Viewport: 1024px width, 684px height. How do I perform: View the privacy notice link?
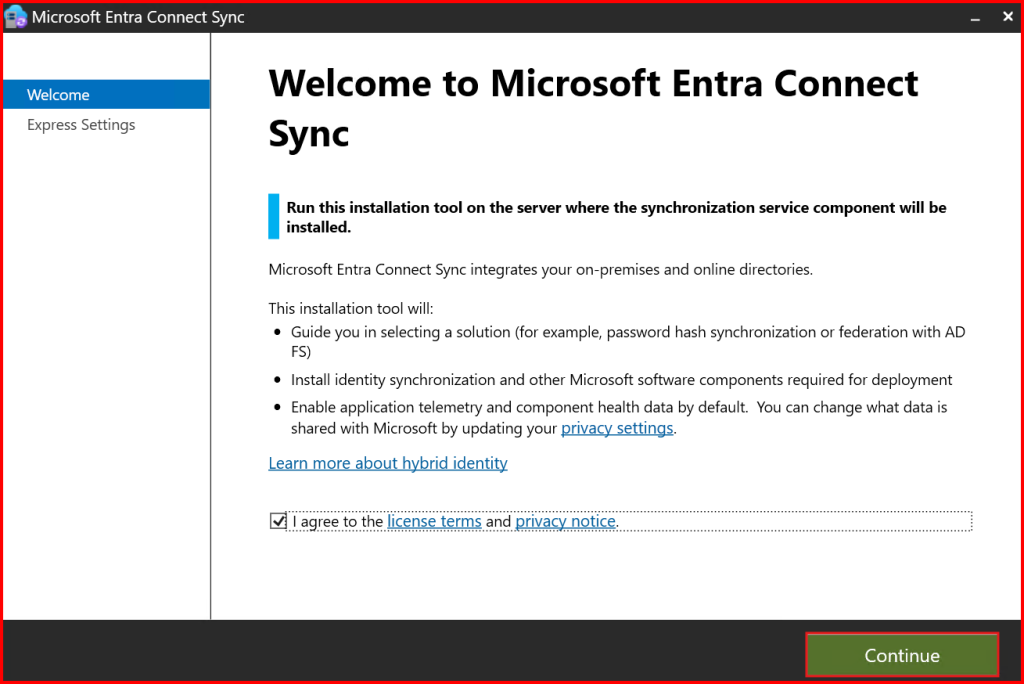click(566, 521)
